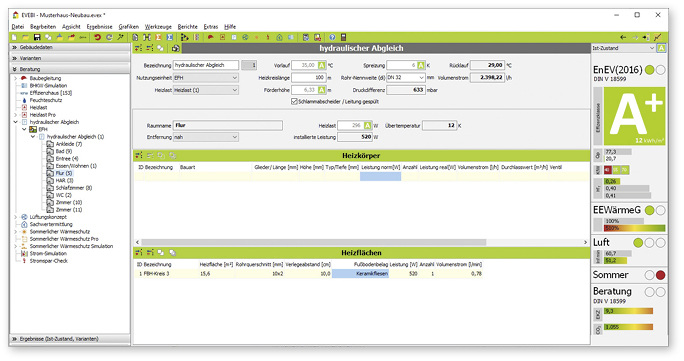684x361 pixels.
Task: Select Essen/Wohnen (1) in the tree
Action: tap(76, 166)
